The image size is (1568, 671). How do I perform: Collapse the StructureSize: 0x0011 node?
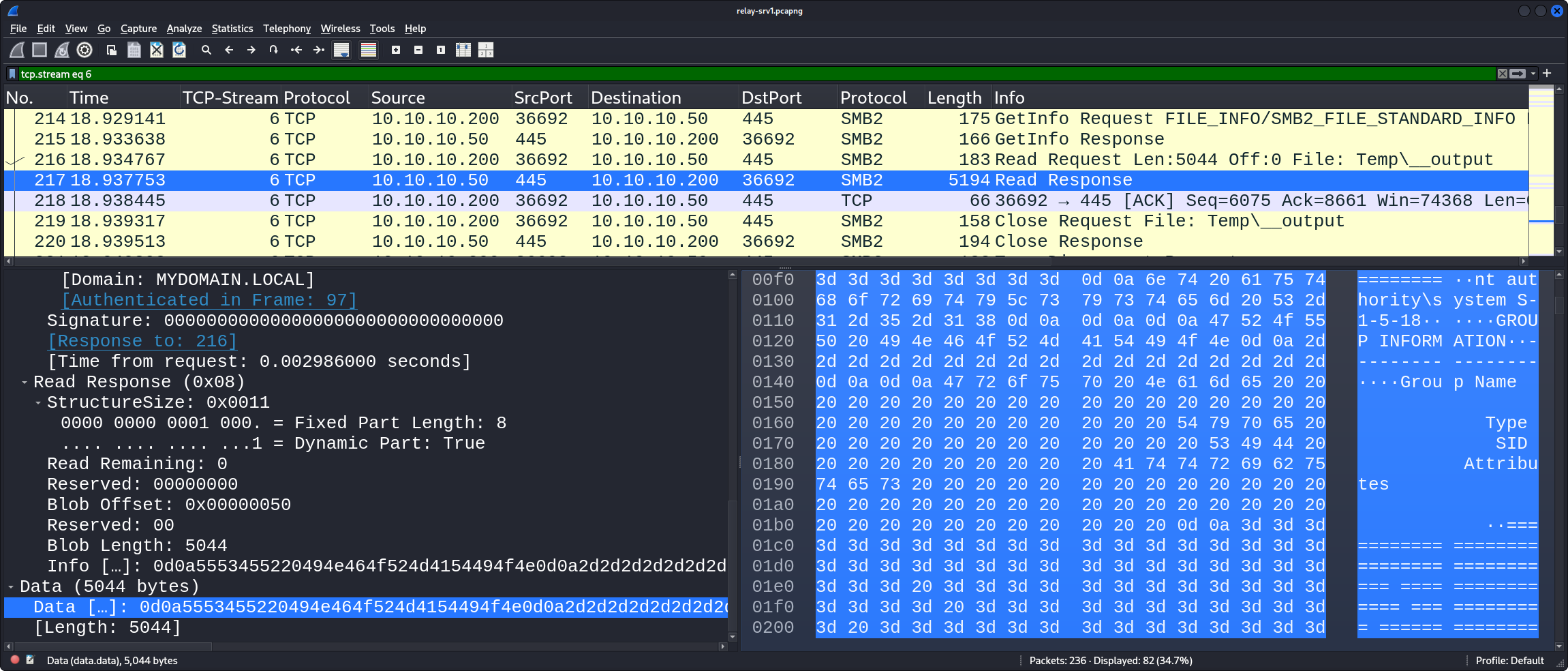pyautogui.click(x=38, y=402)
